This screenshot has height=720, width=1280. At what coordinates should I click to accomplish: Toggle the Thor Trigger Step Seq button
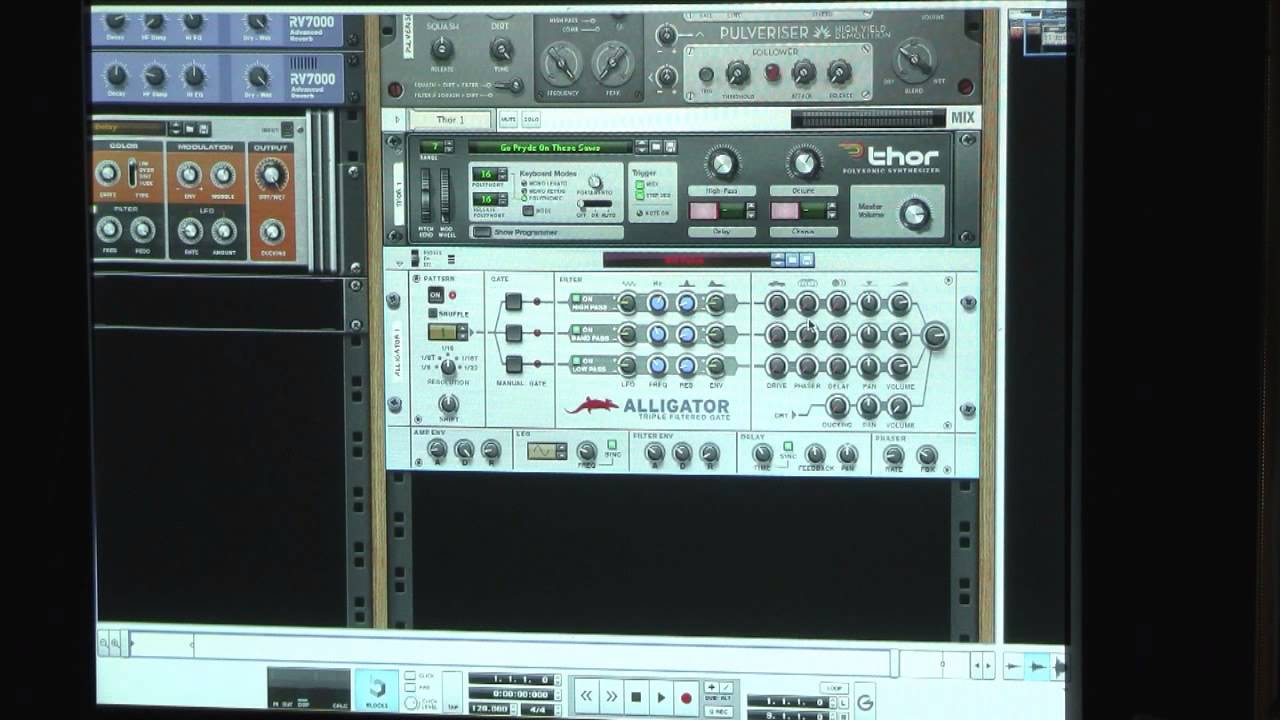click(x=640, y=195)
